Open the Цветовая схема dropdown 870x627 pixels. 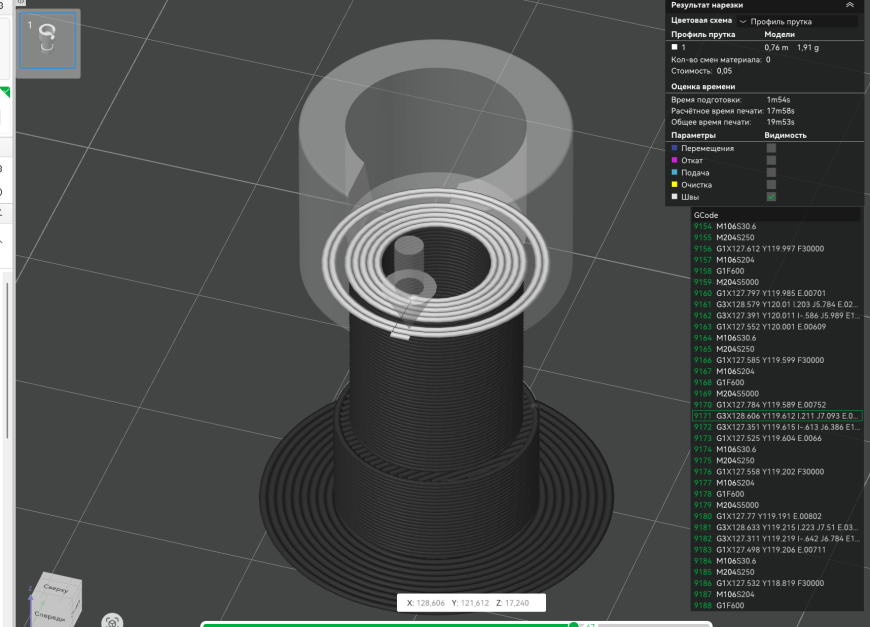(x=798, y=22)
